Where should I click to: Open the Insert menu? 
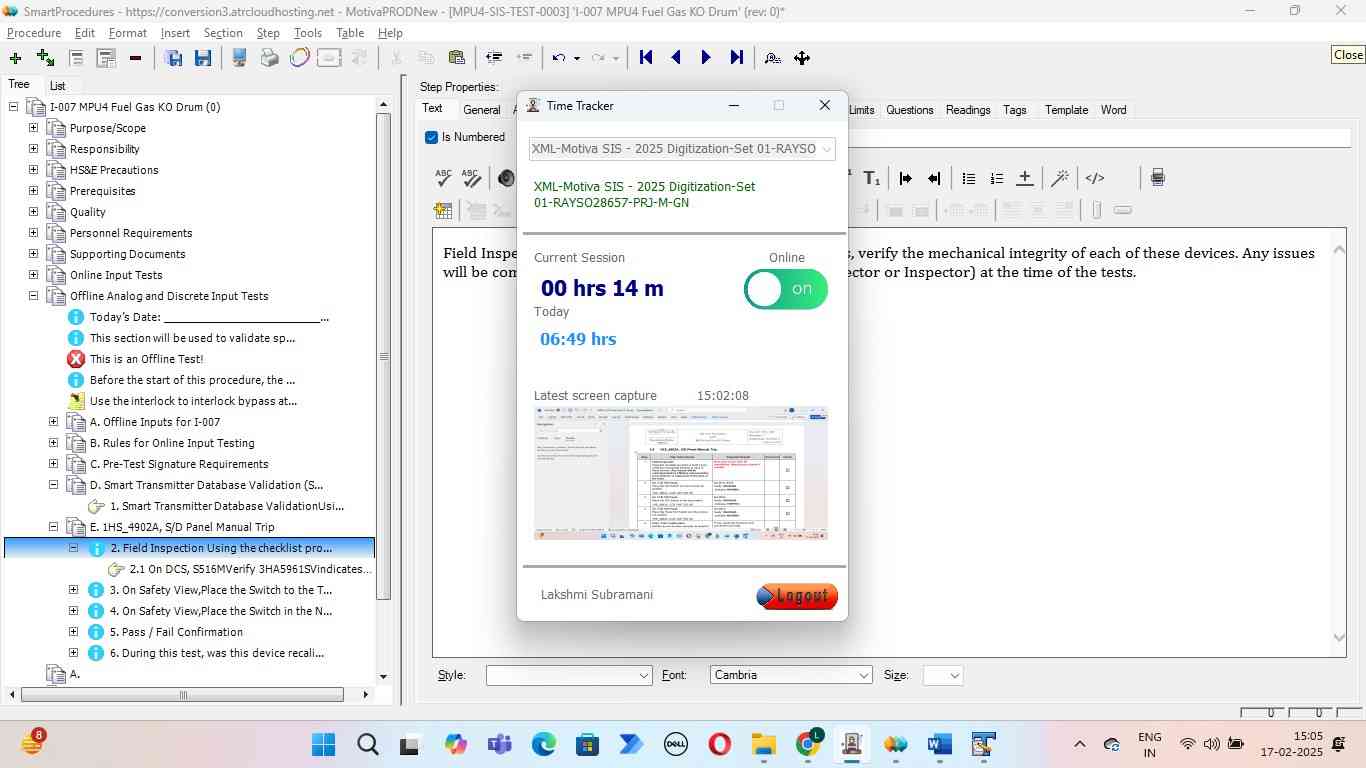[x=175, y=33]
